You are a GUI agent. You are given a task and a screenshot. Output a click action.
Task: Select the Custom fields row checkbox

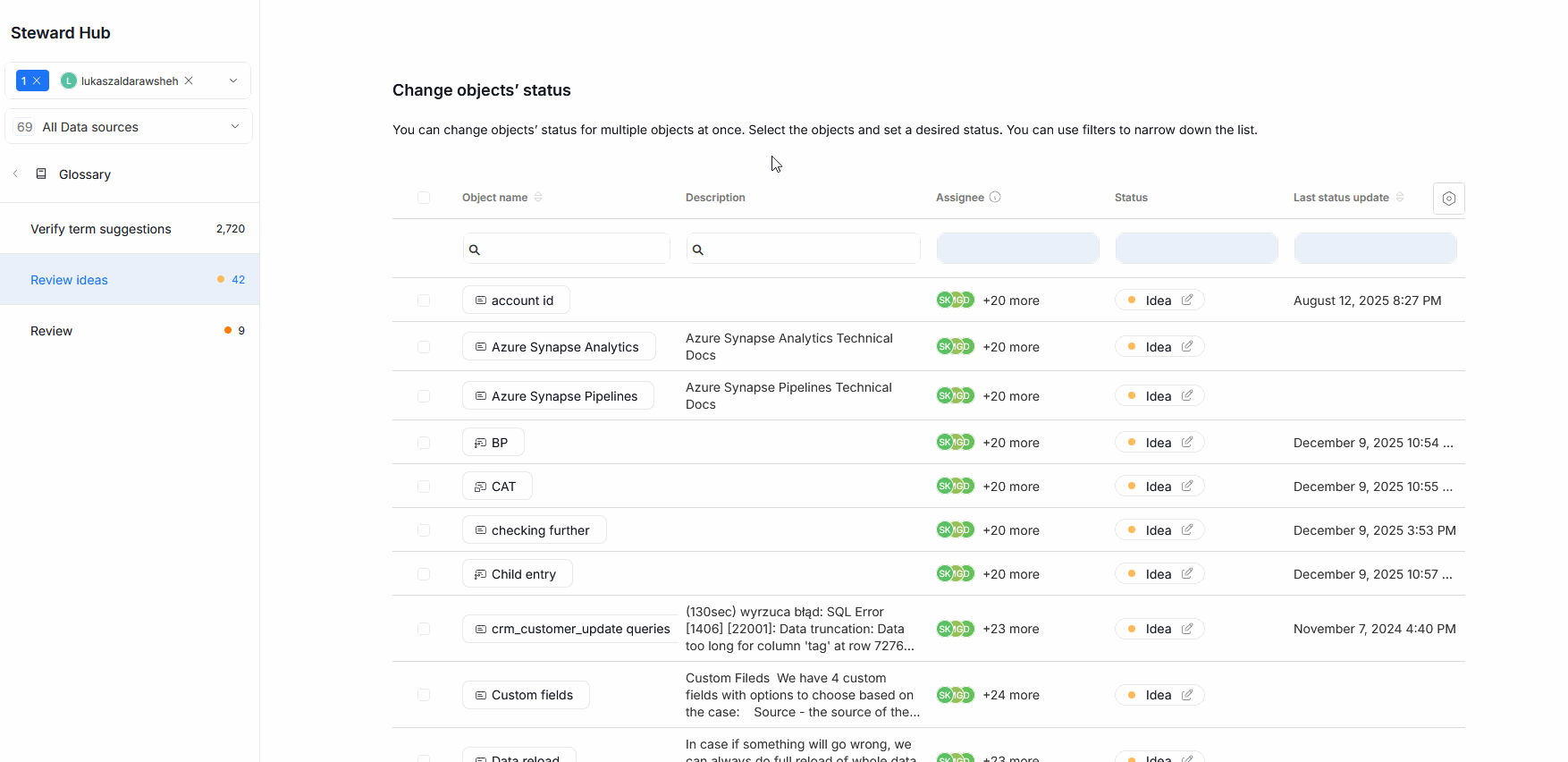[x=424, y=695]
